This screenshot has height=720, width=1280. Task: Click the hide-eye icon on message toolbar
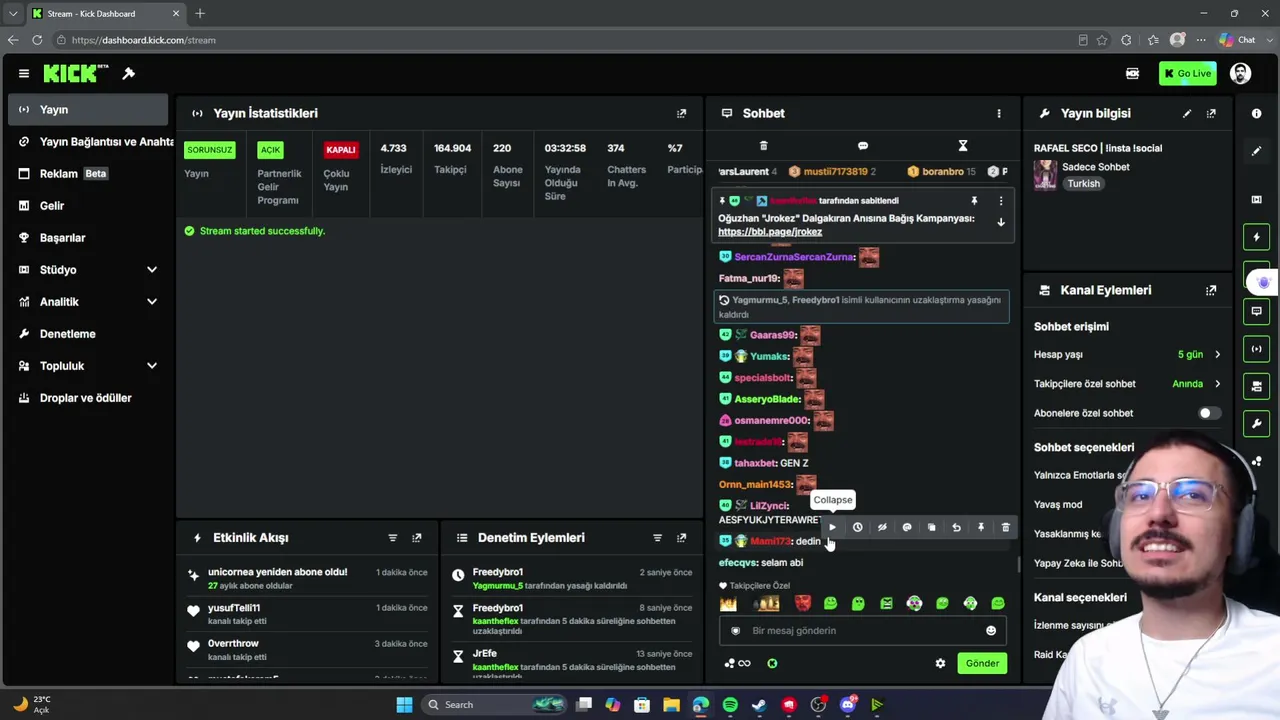tap(882, 527)
